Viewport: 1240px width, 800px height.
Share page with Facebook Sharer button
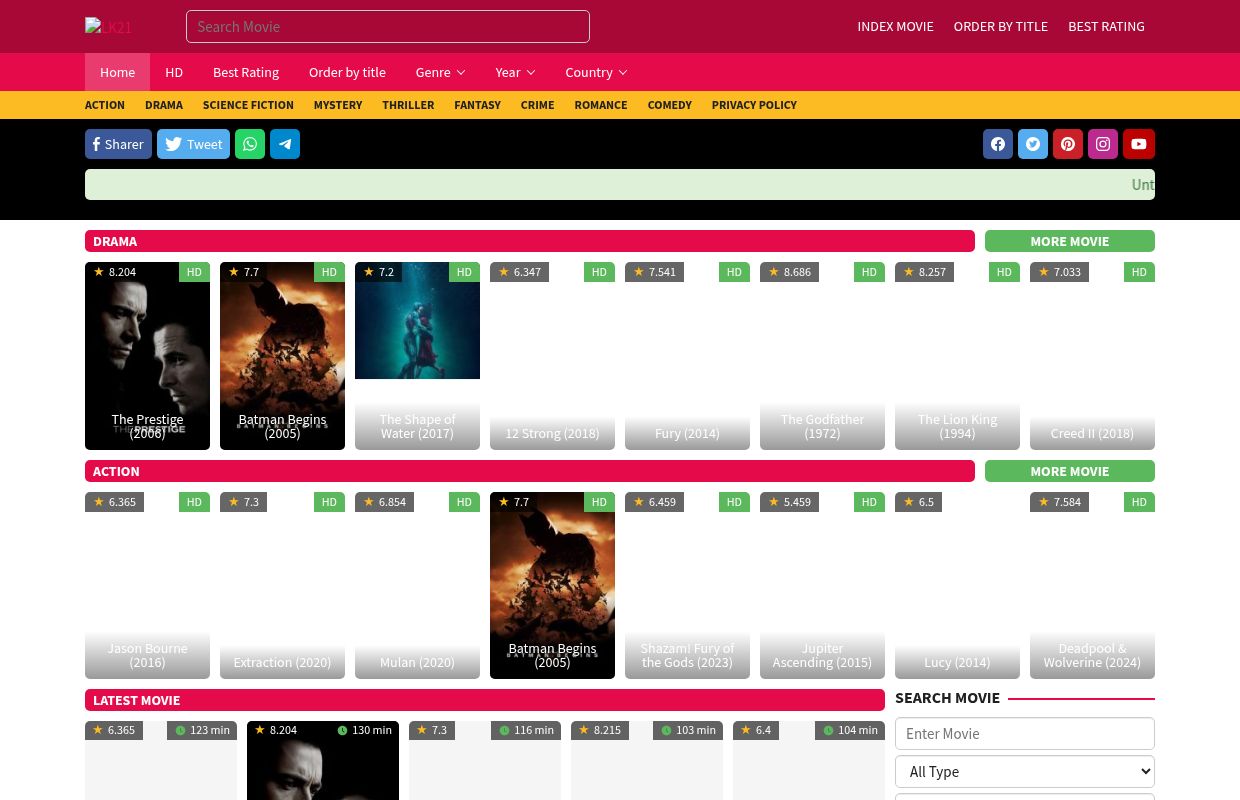point(118,144)
